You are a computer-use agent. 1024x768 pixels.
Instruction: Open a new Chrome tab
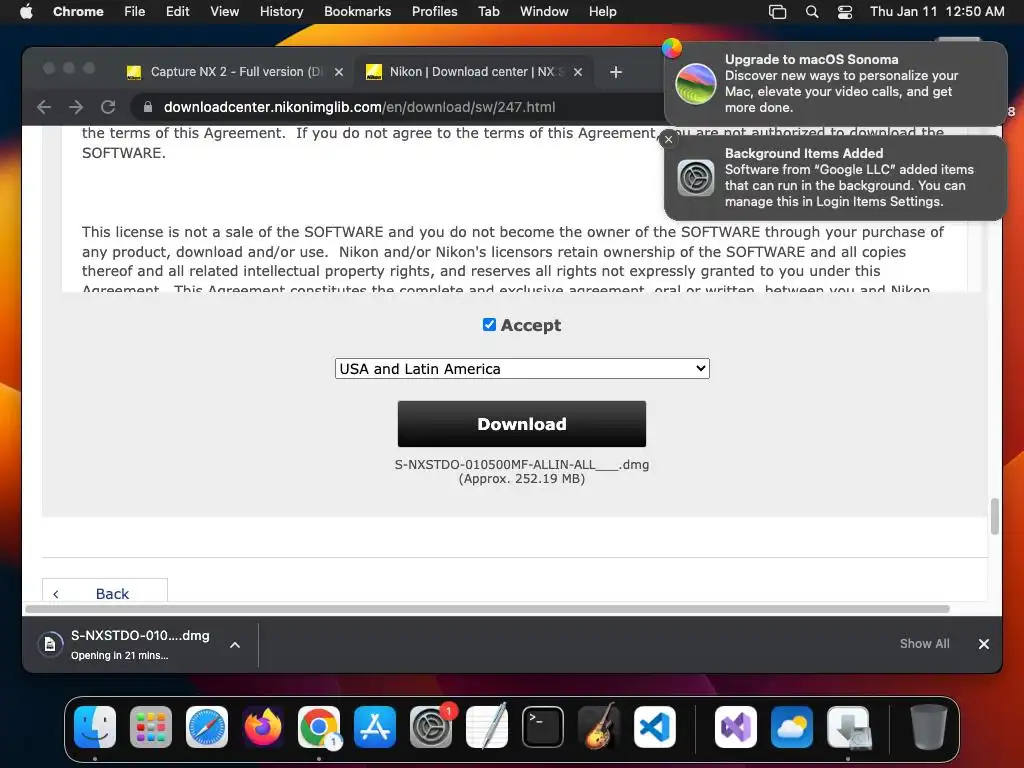[x=616, y=72]
